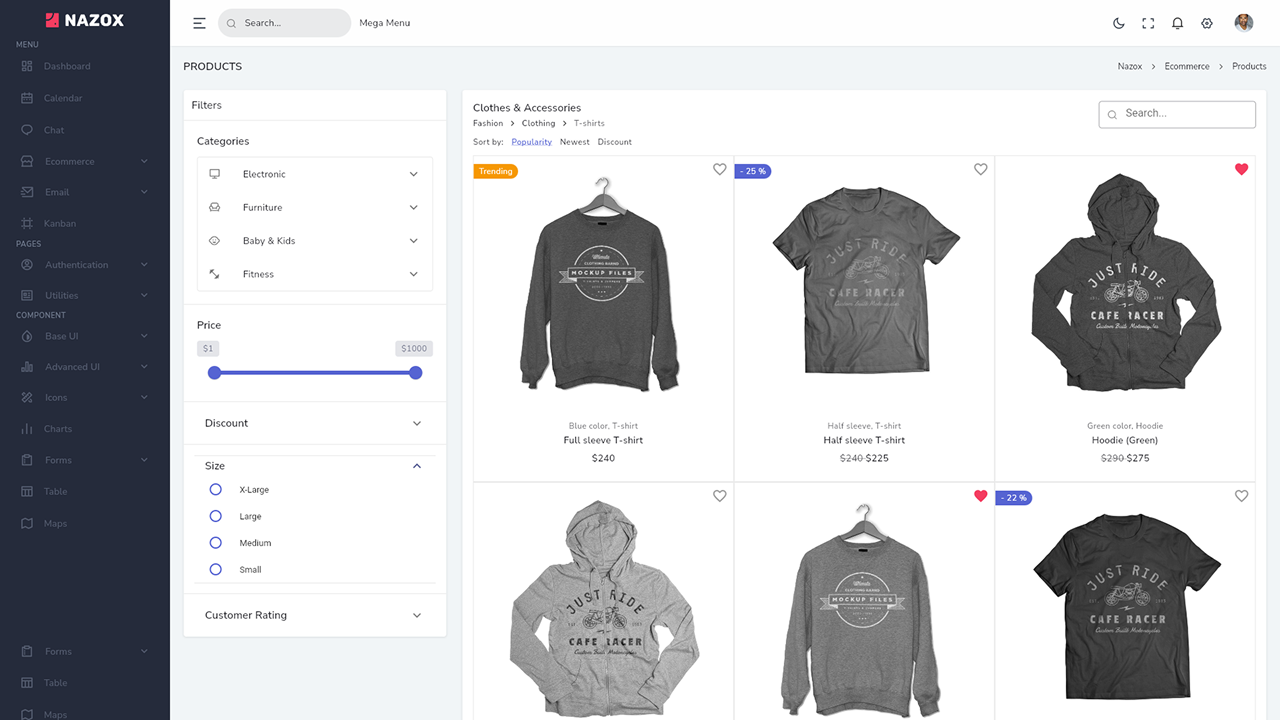Open the settings gear in the top bar

click(1207, 22)
